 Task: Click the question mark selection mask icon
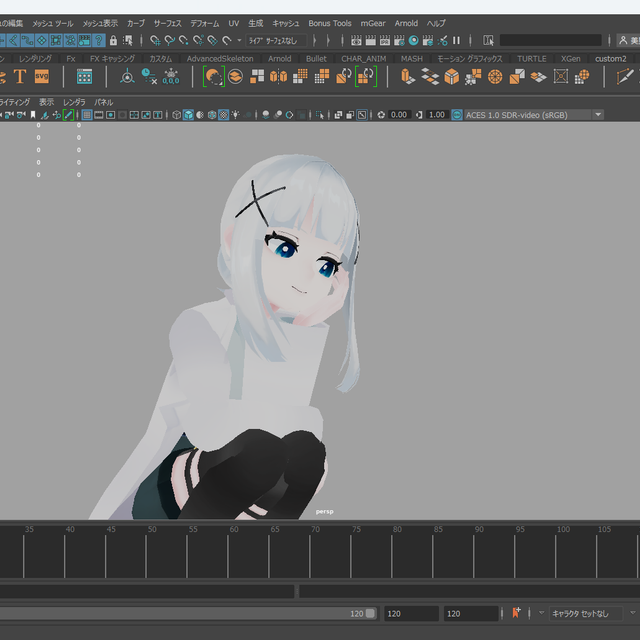(98, 40)
